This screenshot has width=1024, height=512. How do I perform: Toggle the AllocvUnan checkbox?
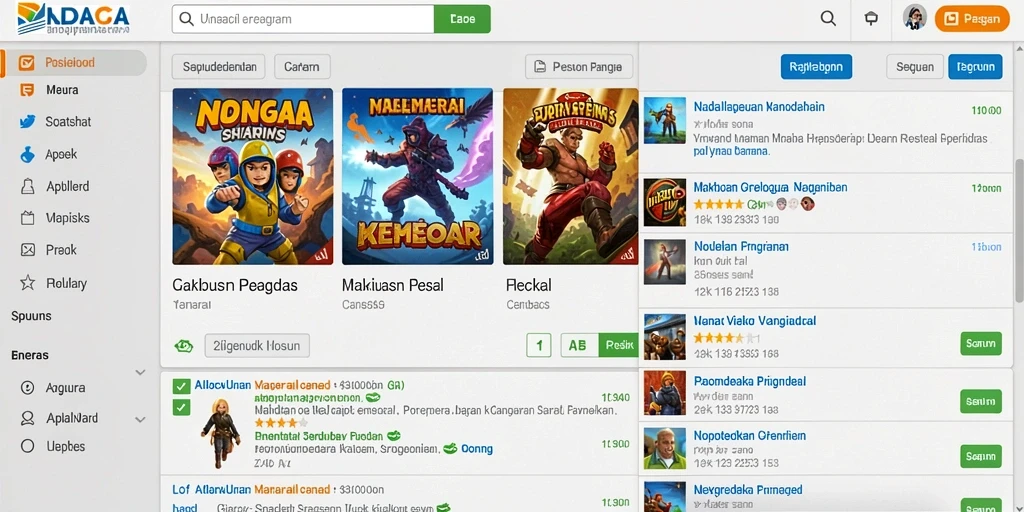(181, 386)
